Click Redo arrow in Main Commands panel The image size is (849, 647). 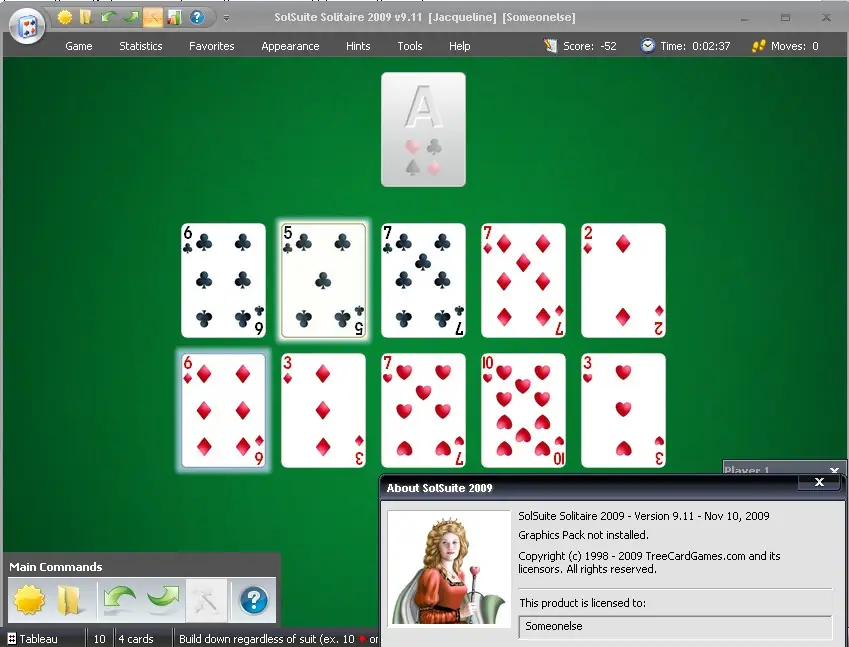tap(163, 600)
